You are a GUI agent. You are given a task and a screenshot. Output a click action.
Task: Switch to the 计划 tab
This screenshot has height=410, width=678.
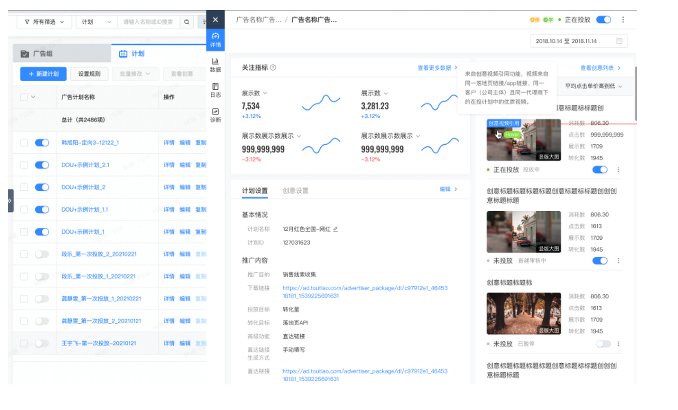tap(159, 54)
